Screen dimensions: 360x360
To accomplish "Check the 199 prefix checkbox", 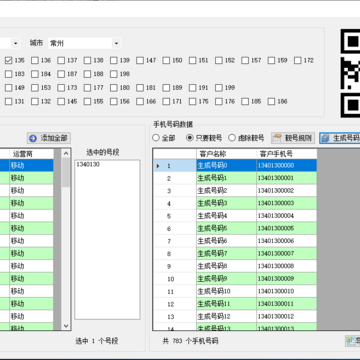I will tap(219, 88).
